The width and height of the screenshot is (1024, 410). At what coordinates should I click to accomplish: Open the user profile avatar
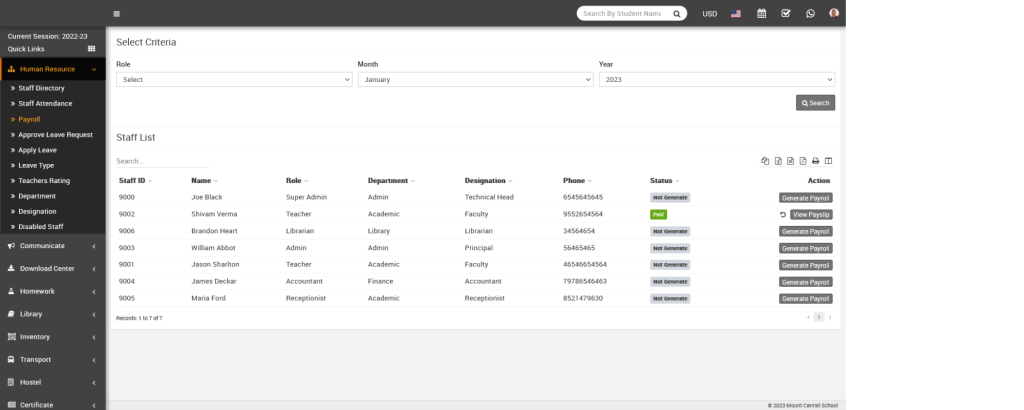pos(834,13)
